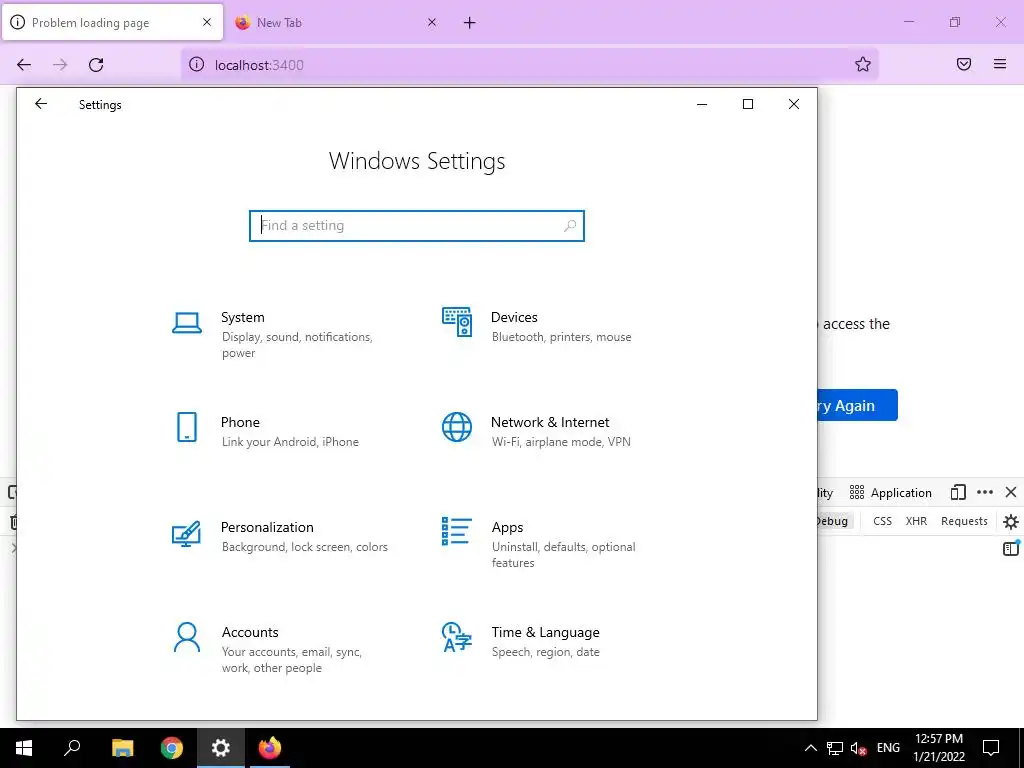Viewport: 1024px width, 768px height.
Task: Open the Time & Language icon
Action: (x=456, y=637)
